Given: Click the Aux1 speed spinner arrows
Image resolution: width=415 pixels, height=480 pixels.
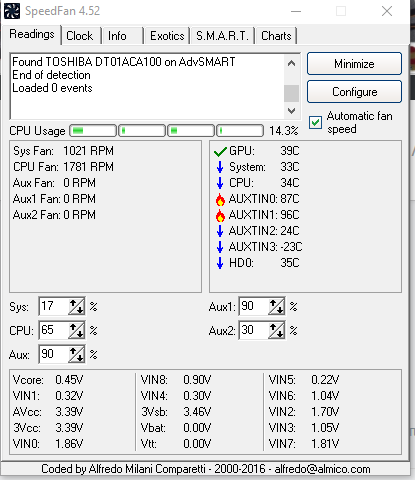Looking at the screenshot, I should click(276, 306).
